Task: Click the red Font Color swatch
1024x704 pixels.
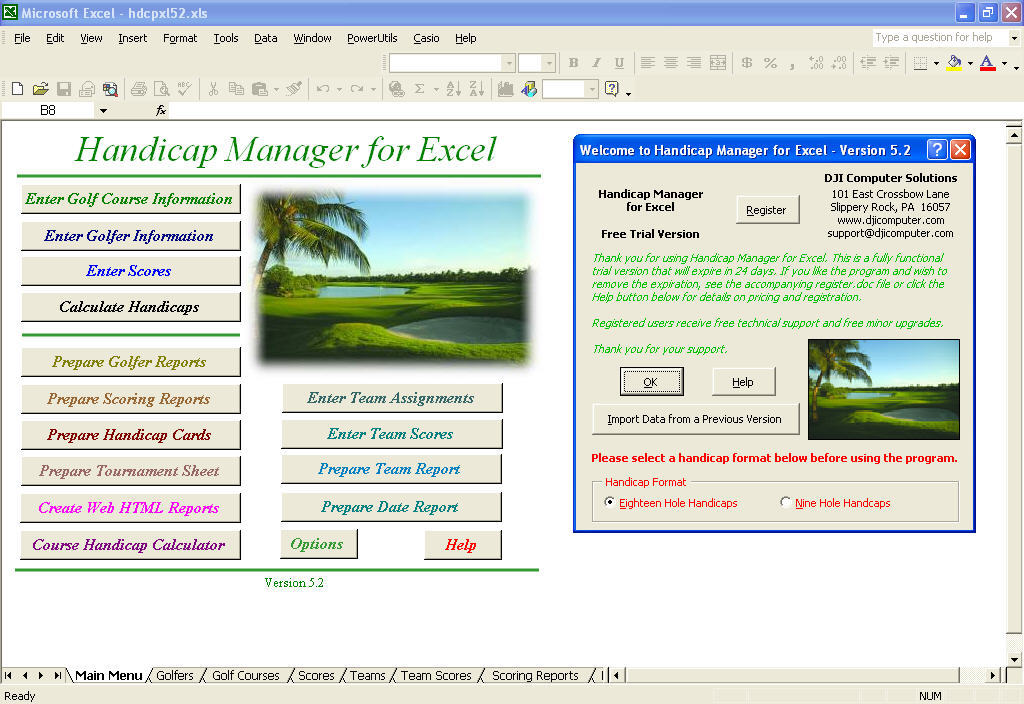Action: coord(988,63)
